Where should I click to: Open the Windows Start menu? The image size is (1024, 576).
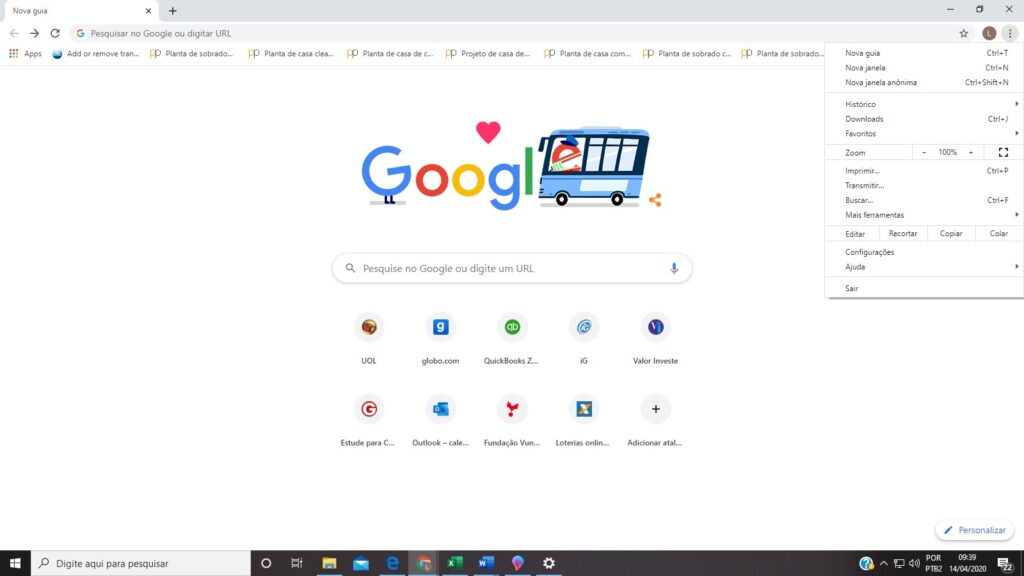point(15,563)
